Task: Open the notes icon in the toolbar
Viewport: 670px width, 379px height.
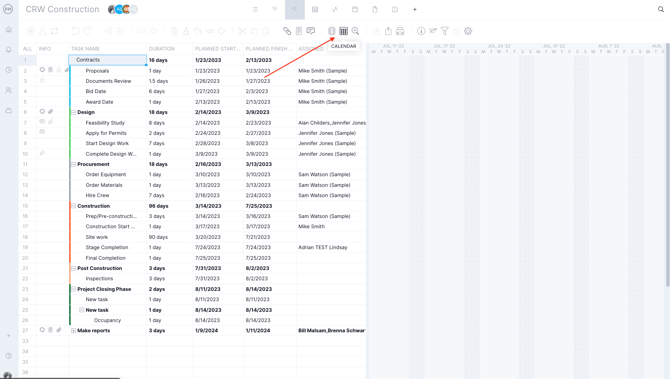Action: 299,31
